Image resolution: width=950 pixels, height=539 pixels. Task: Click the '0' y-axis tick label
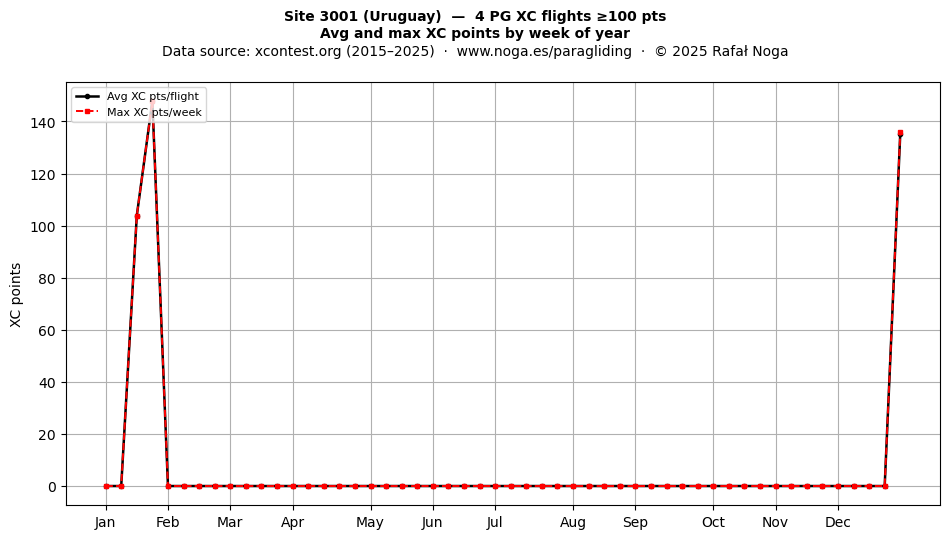[x=51, y=487]
